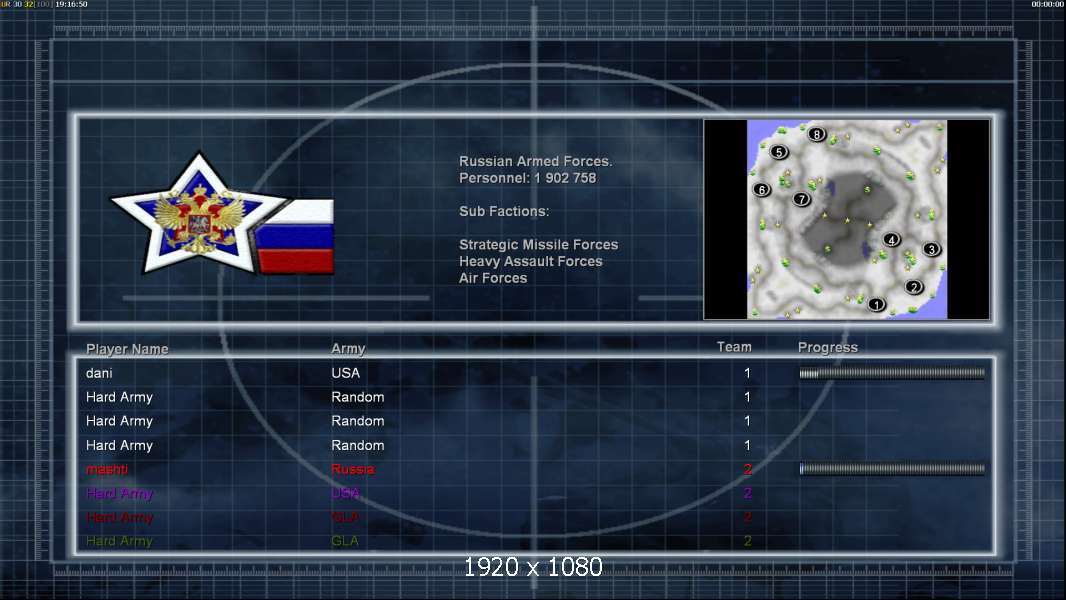The height and width of the screenshot is (600, 1066).
Task: Click the red Russia army entry
Action: [x=353, y=470]
